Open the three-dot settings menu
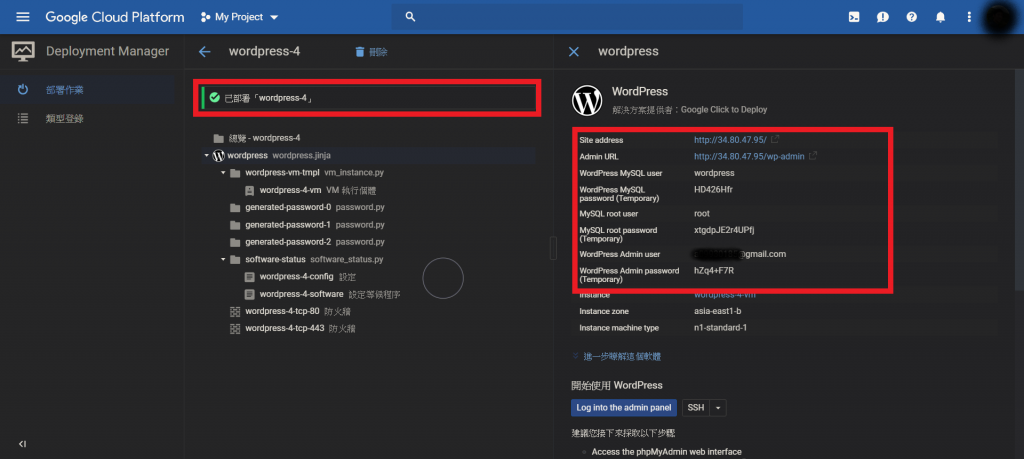 click(x=969, y=17)
